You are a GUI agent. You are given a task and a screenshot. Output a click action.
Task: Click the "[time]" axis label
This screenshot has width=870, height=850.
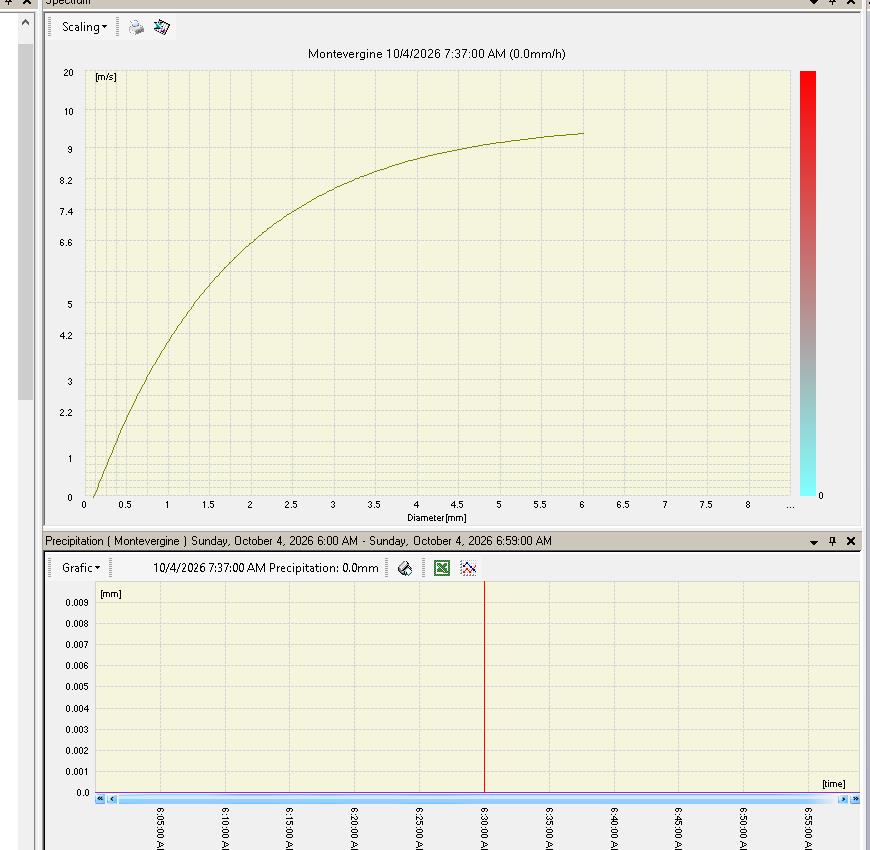833,783
